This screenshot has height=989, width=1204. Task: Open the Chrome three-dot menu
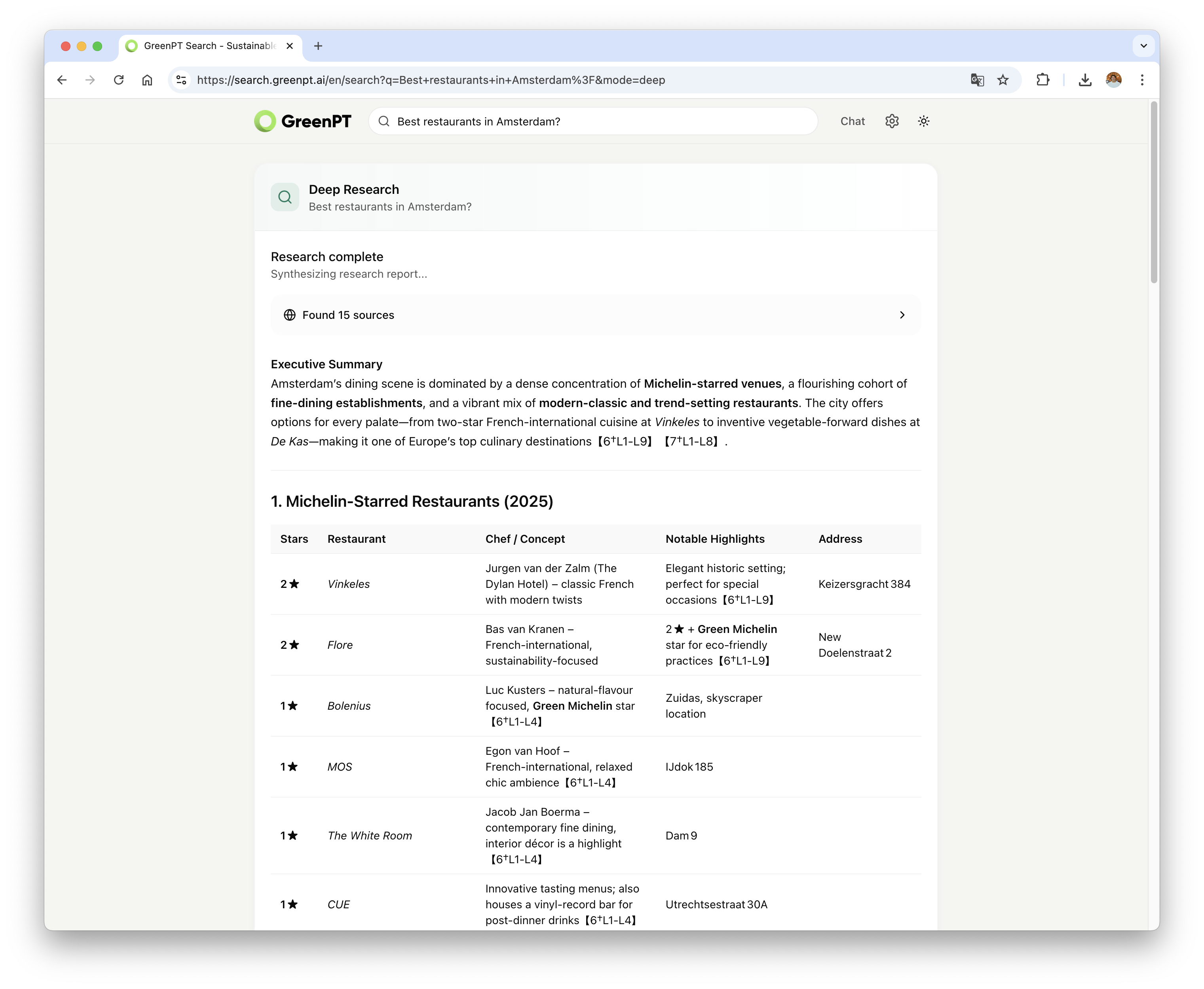click(x=1142, y=80)
